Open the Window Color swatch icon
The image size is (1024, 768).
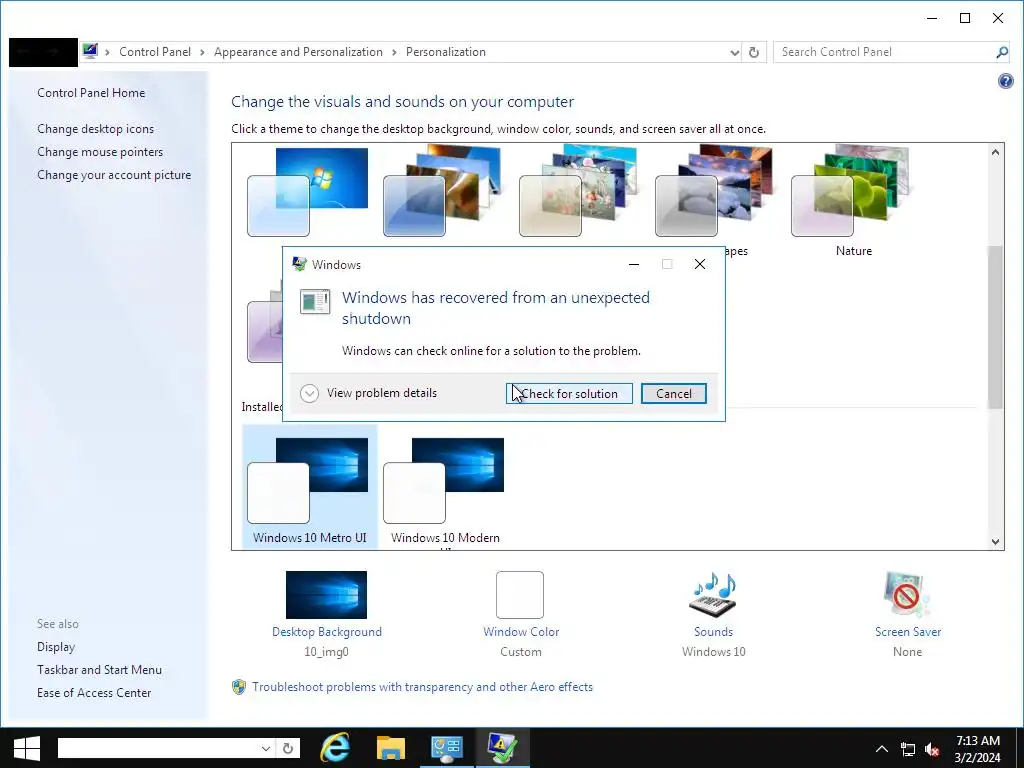pos(520,594)
